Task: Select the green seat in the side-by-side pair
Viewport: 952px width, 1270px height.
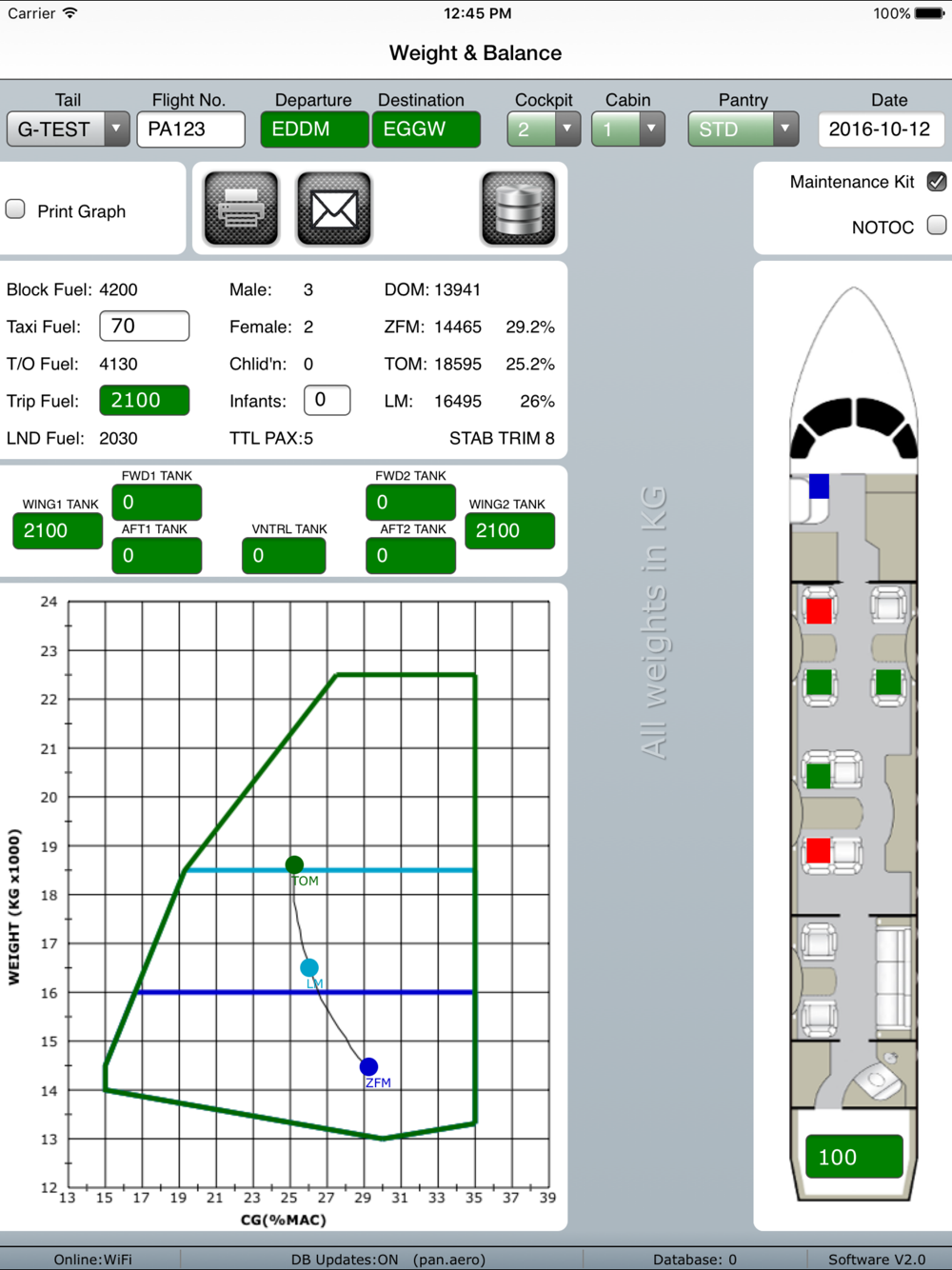Action: click(818, 774)
